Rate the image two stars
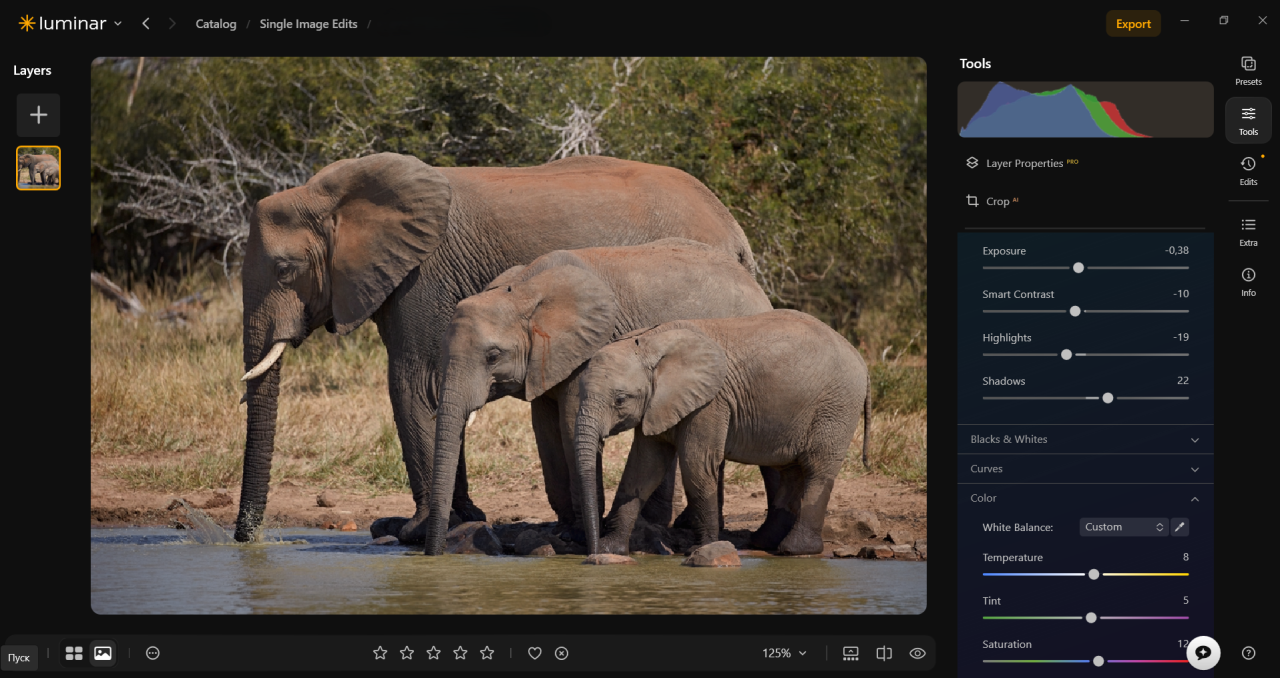 (x=407, y=653)
